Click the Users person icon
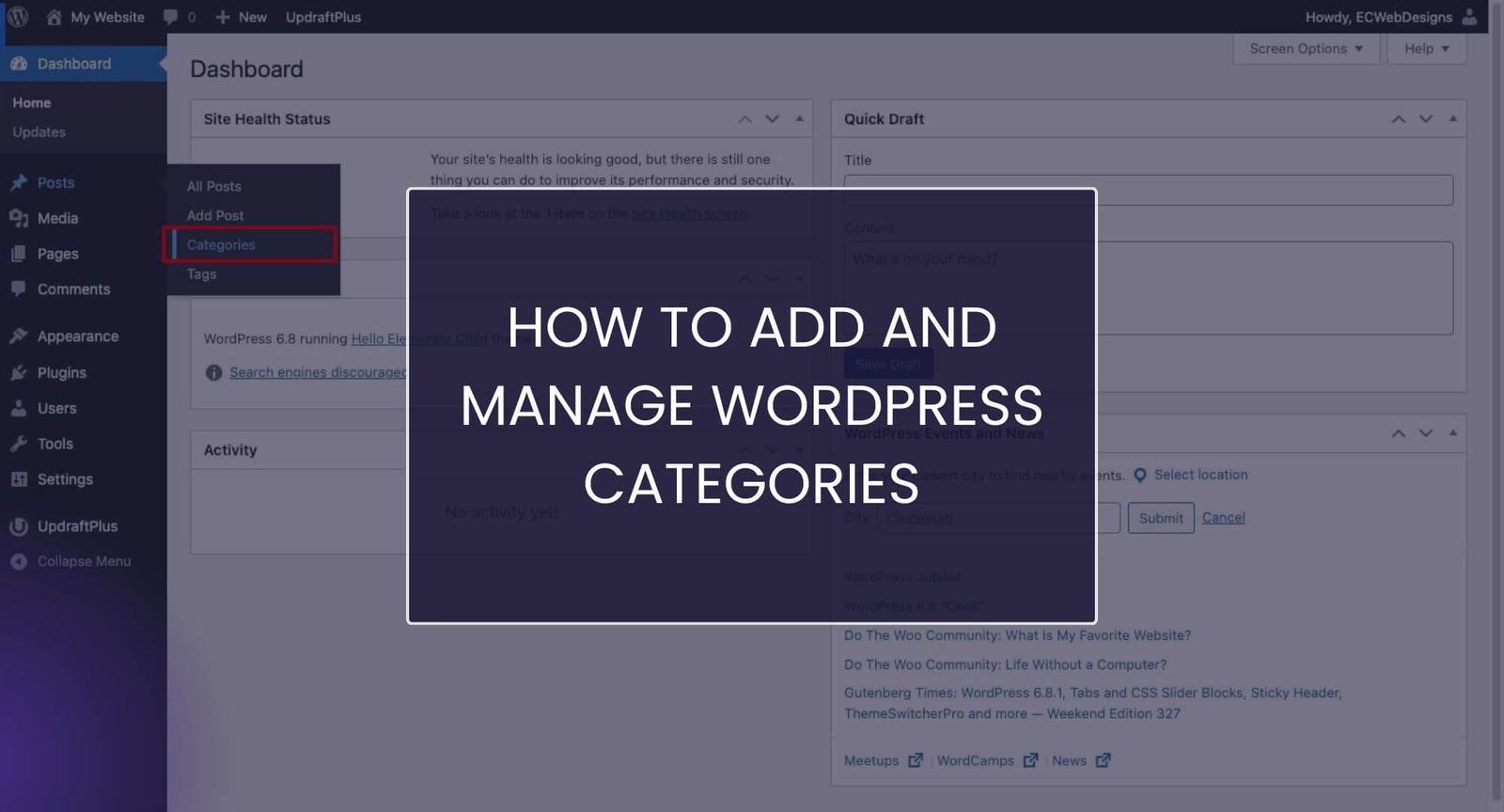This screenshot has height=812, width=1504. click(x=19, y=408)
